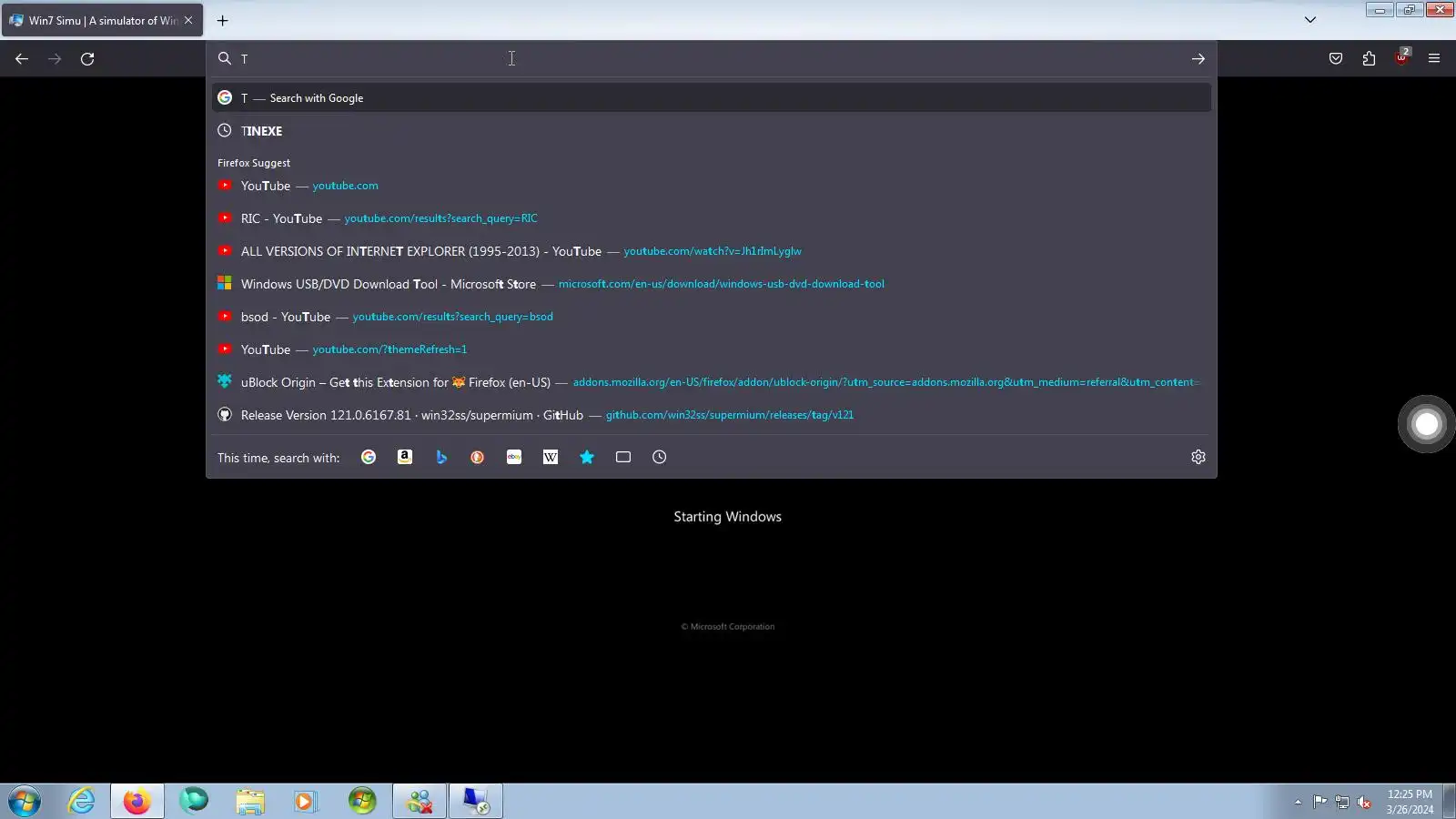
Task: Open YouTube youtube.com suggestion
Action: [x=712, y=186]
